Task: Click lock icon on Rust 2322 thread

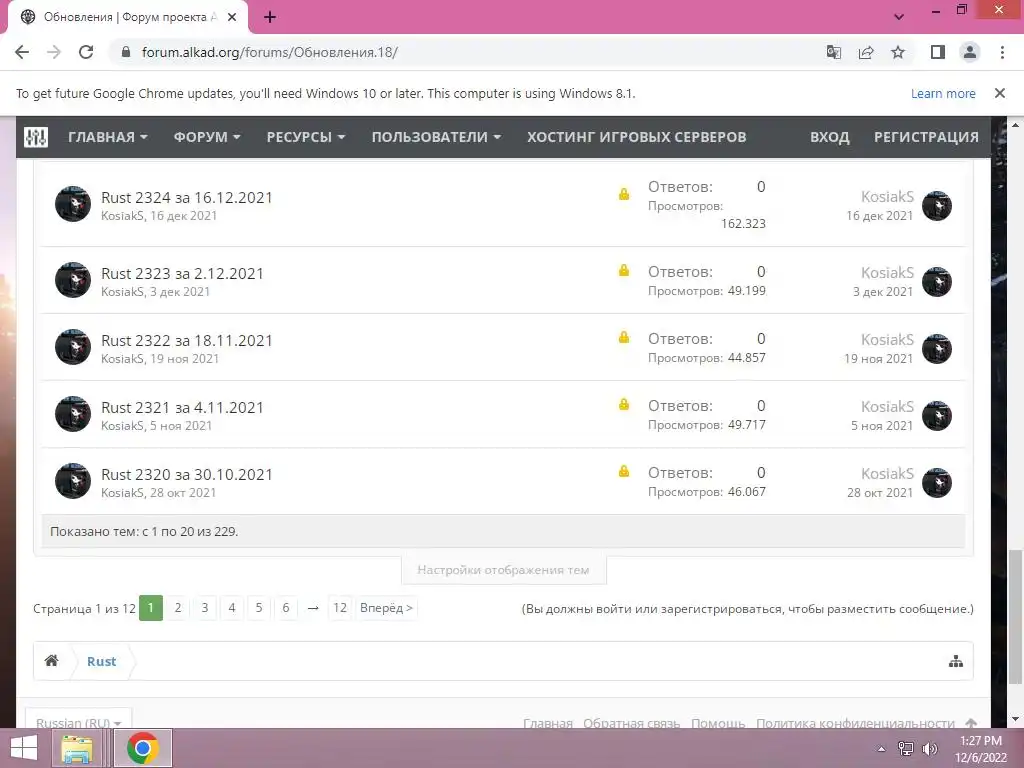Action: pyautogui.click(x=624, y=337)
